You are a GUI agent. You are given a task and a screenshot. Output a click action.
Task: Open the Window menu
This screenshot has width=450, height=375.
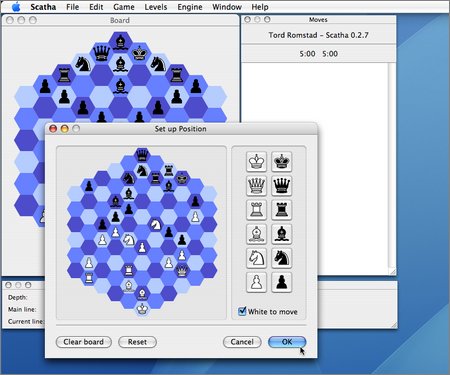[227, 7]
